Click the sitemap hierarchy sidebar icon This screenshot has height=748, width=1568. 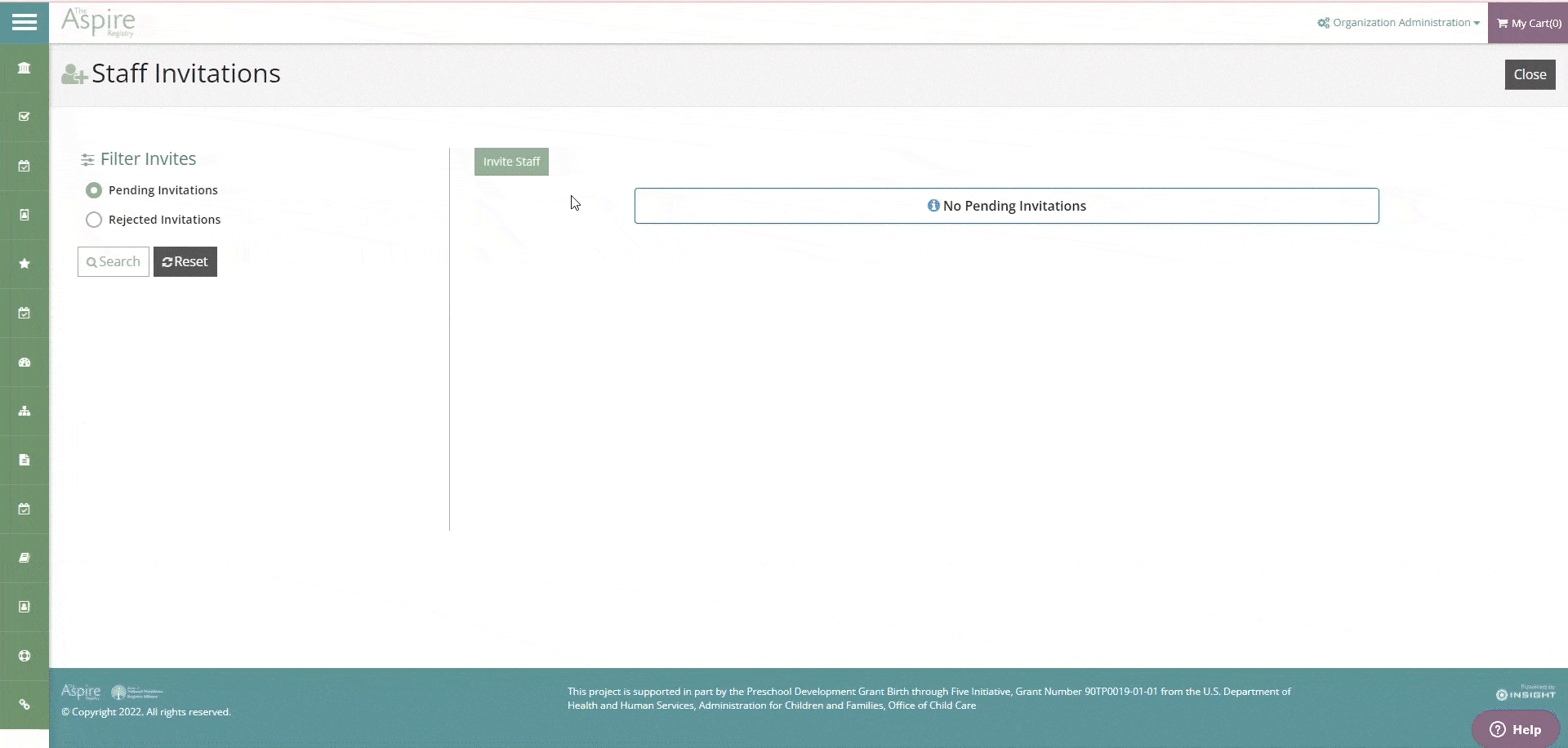(24, 411)
